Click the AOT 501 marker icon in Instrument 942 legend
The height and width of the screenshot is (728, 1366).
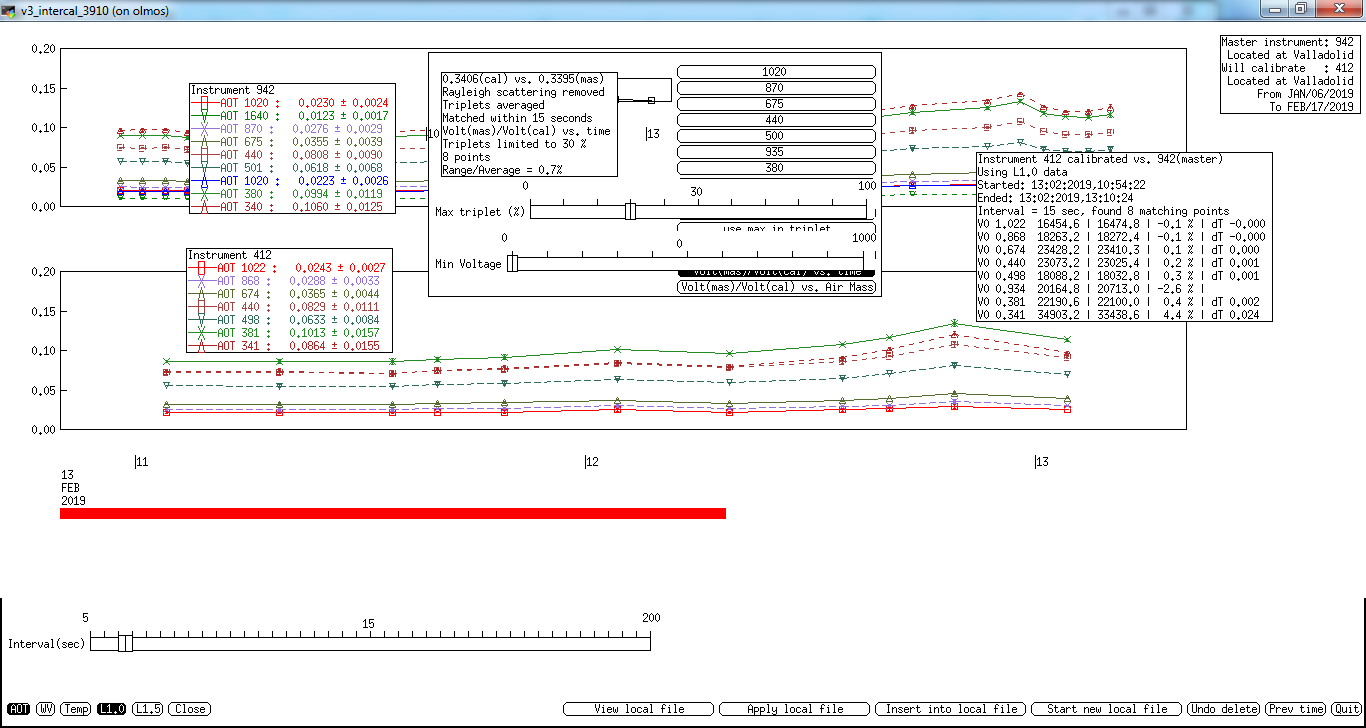(204, 168)
